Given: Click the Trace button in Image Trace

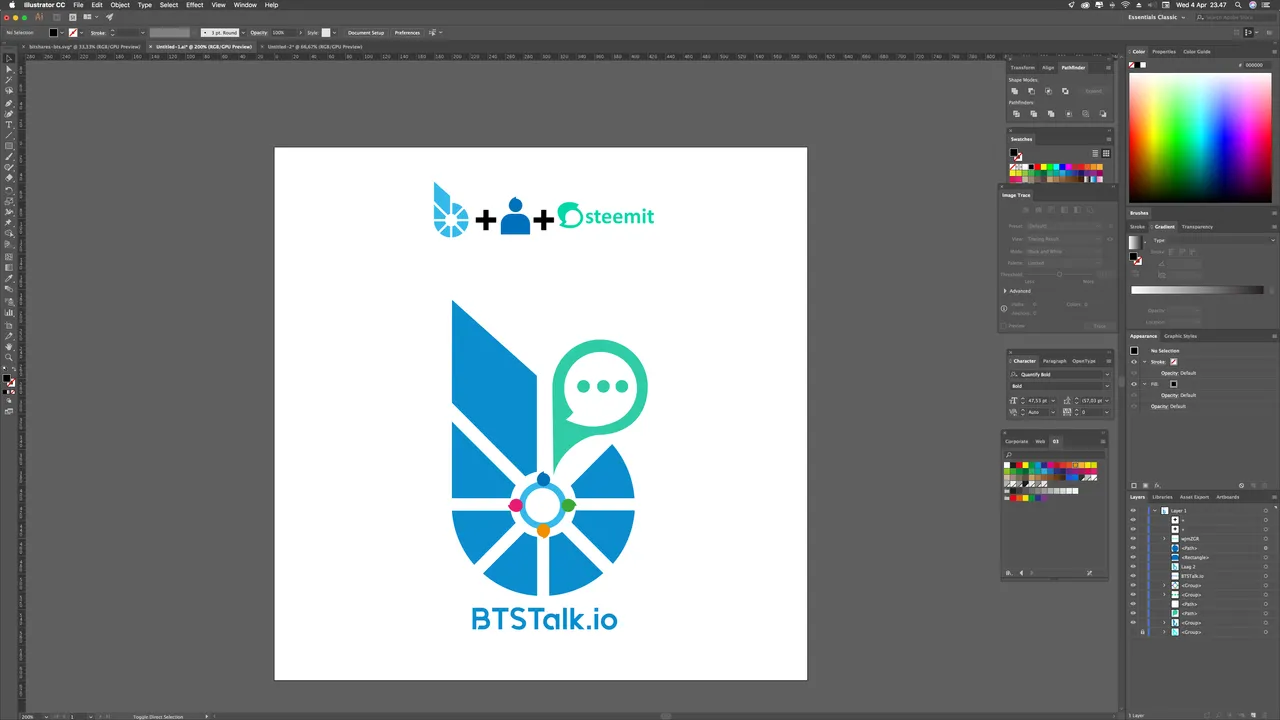Looking at the screenshot, I should [1099, 326].
